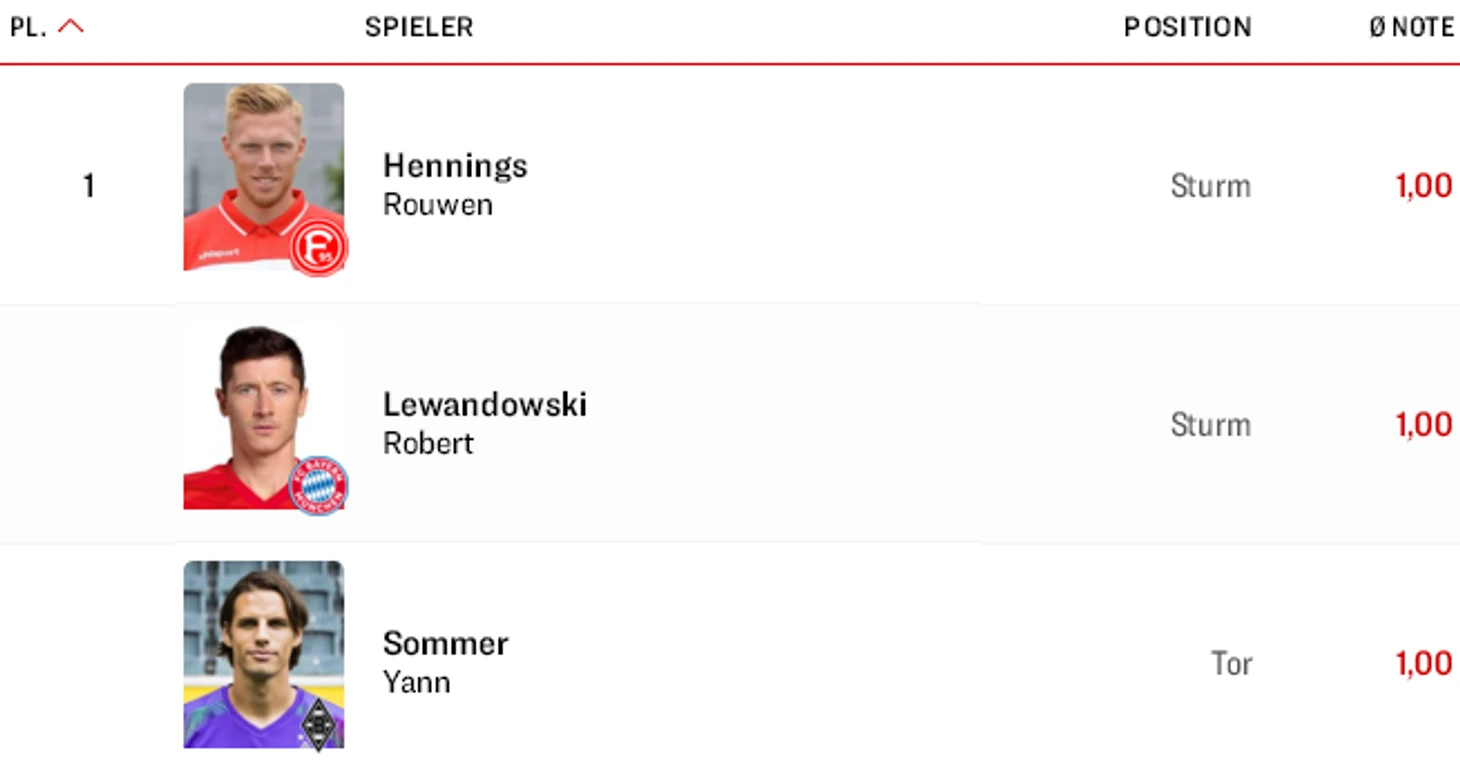
Task: Open Yann Sommer player photo
Action: coord(264,654)
